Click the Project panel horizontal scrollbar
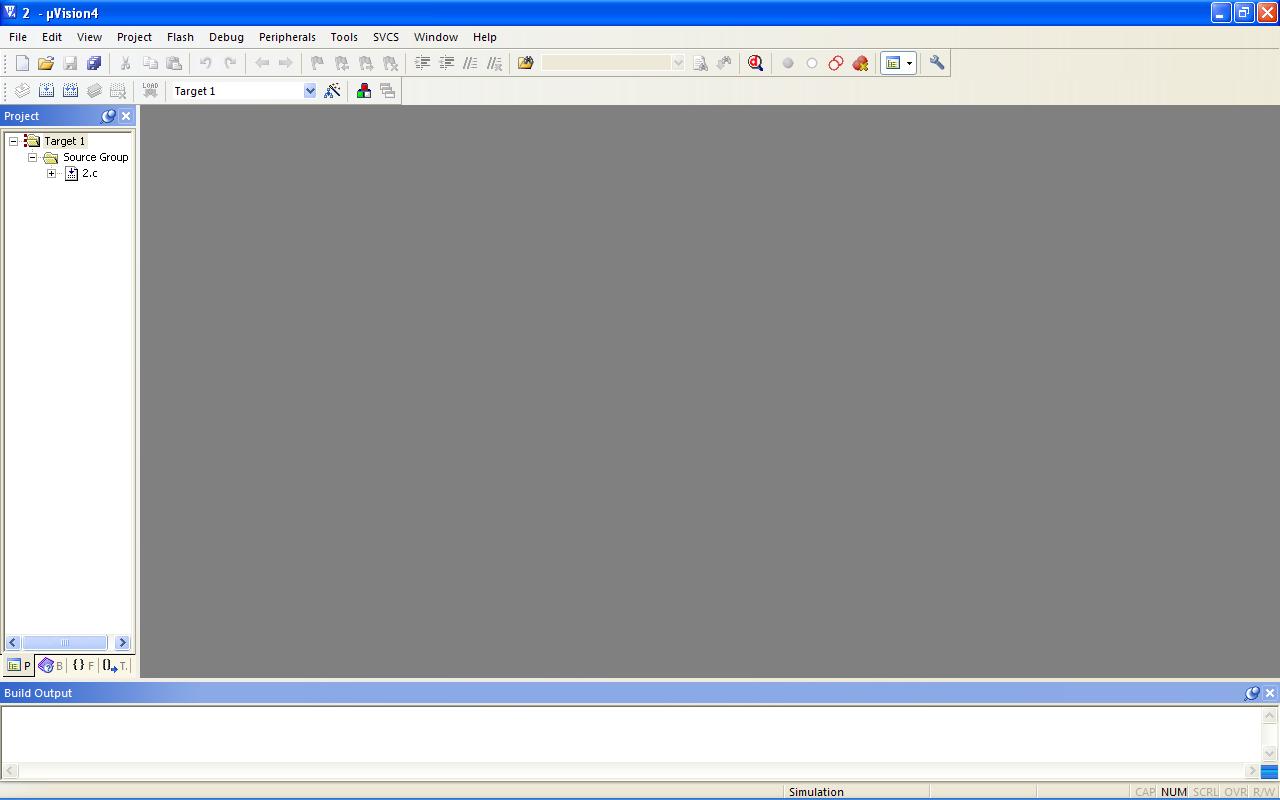 [x=66, y=642]
